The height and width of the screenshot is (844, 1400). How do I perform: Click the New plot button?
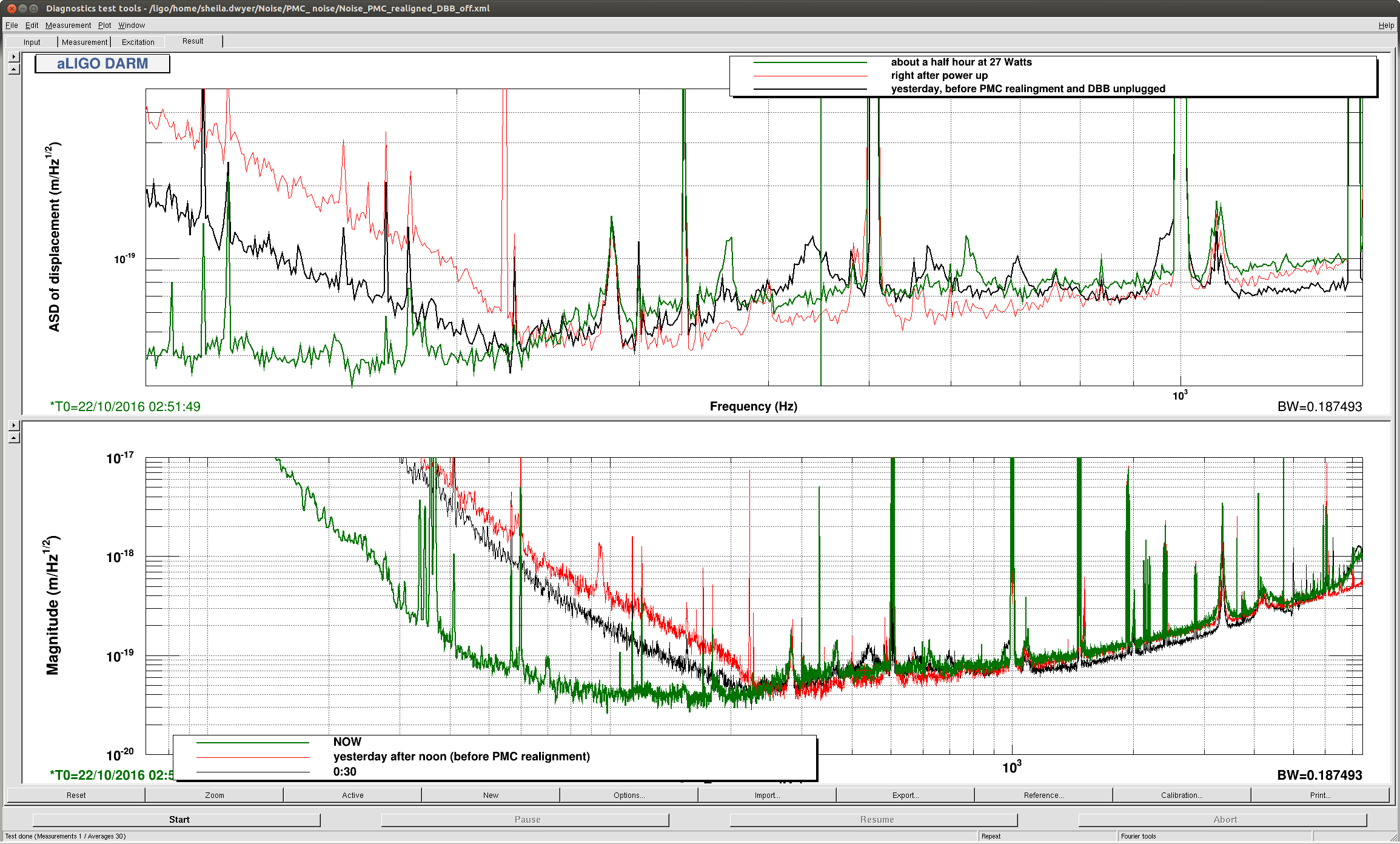491,795
